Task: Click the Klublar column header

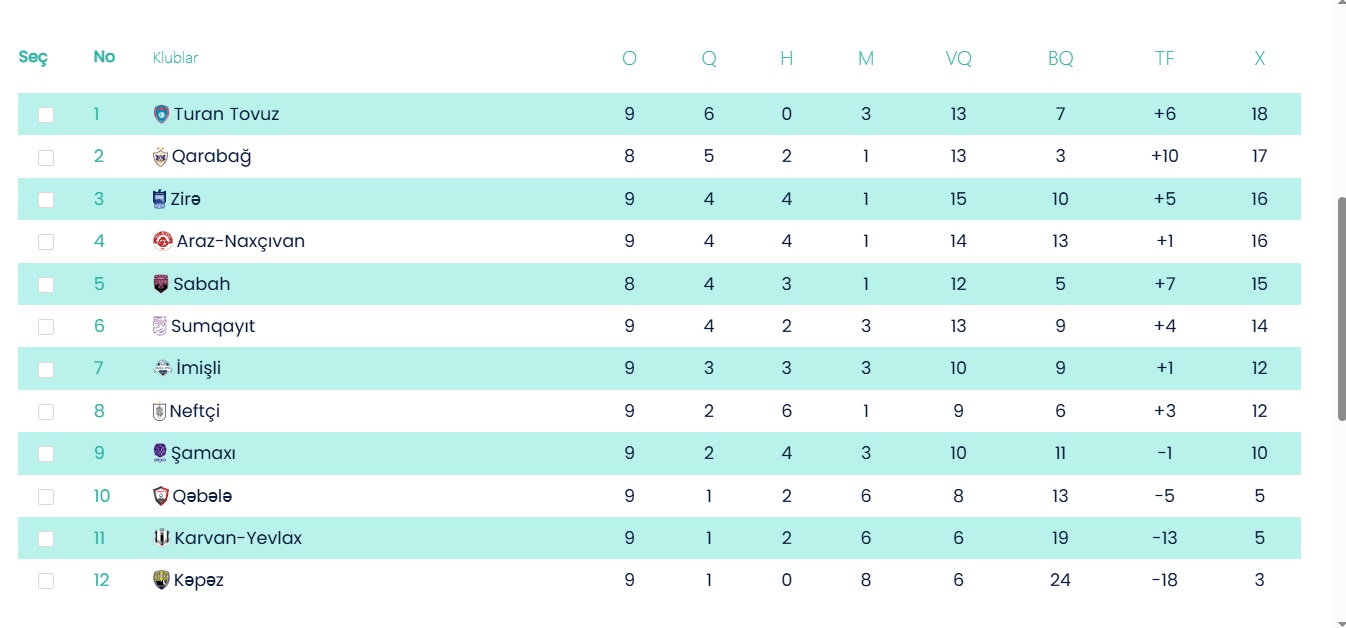Action: click(175, 58)
